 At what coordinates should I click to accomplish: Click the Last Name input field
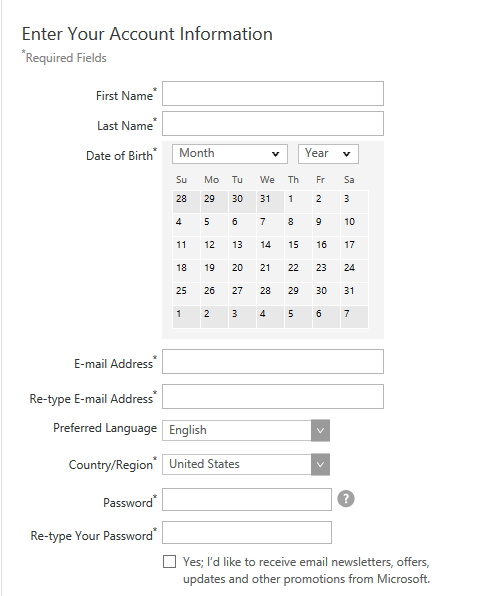(x=273, y=124)
